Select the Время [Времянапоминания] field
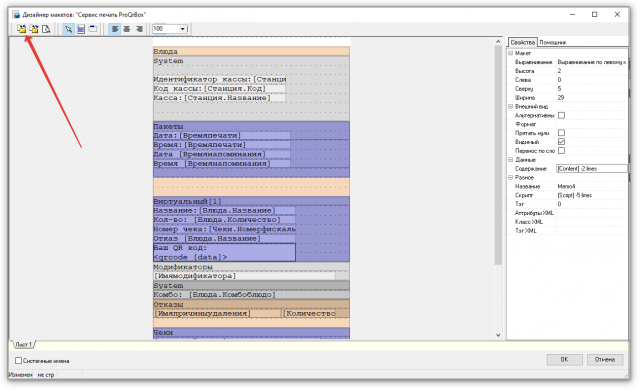The height and width of the screenshot is (392, 640). pos(222,164)
